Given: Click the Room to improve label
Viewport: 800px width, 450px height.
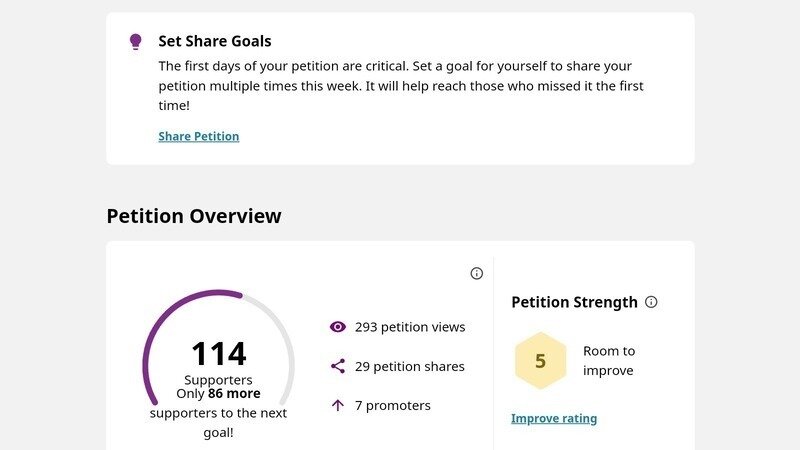Looking at the screenshot, I should tap(609, 361).
